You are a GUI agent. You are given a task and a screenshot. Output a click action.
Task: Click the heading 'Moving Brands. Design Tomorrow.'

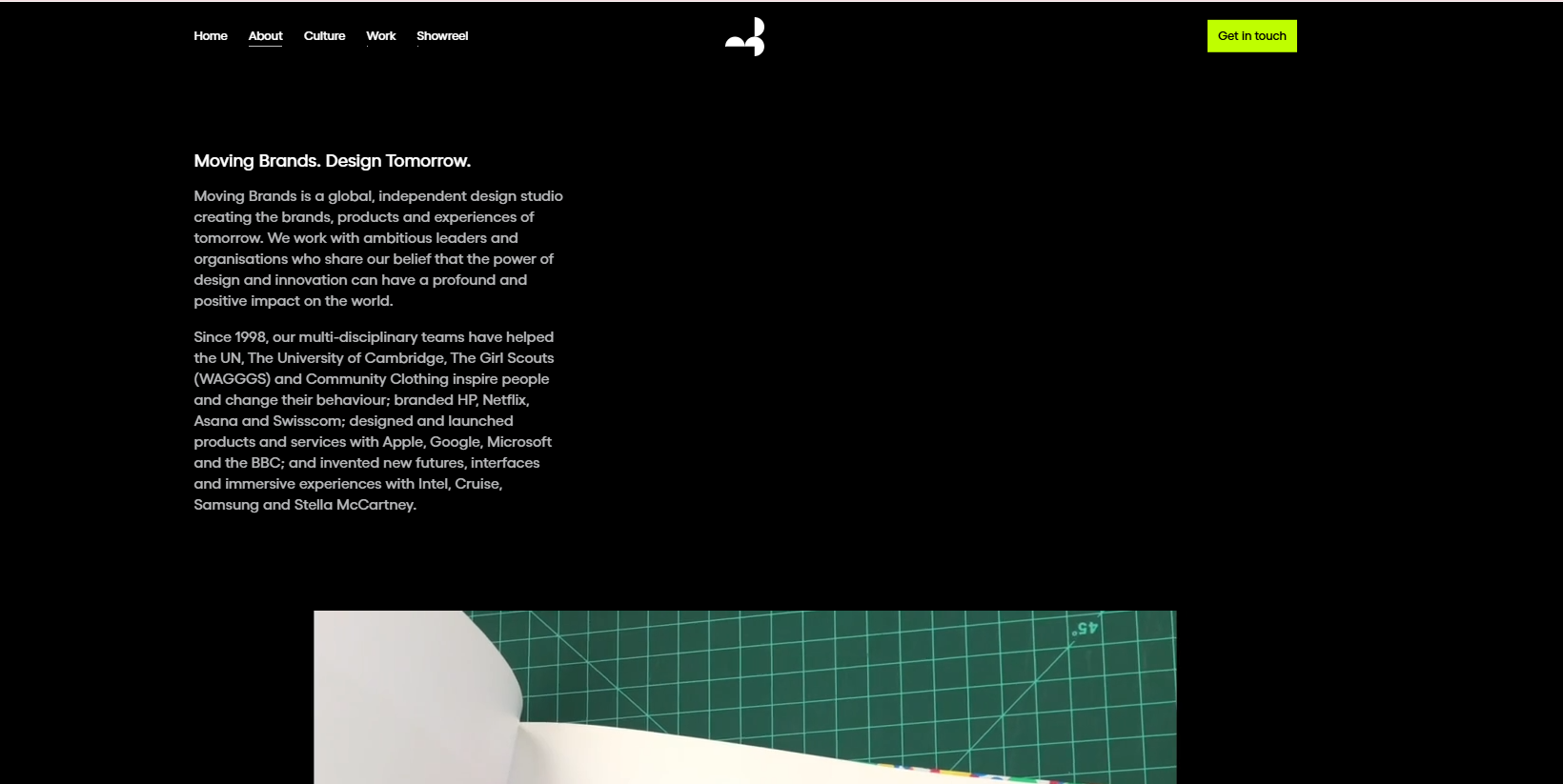click(333, 161)
